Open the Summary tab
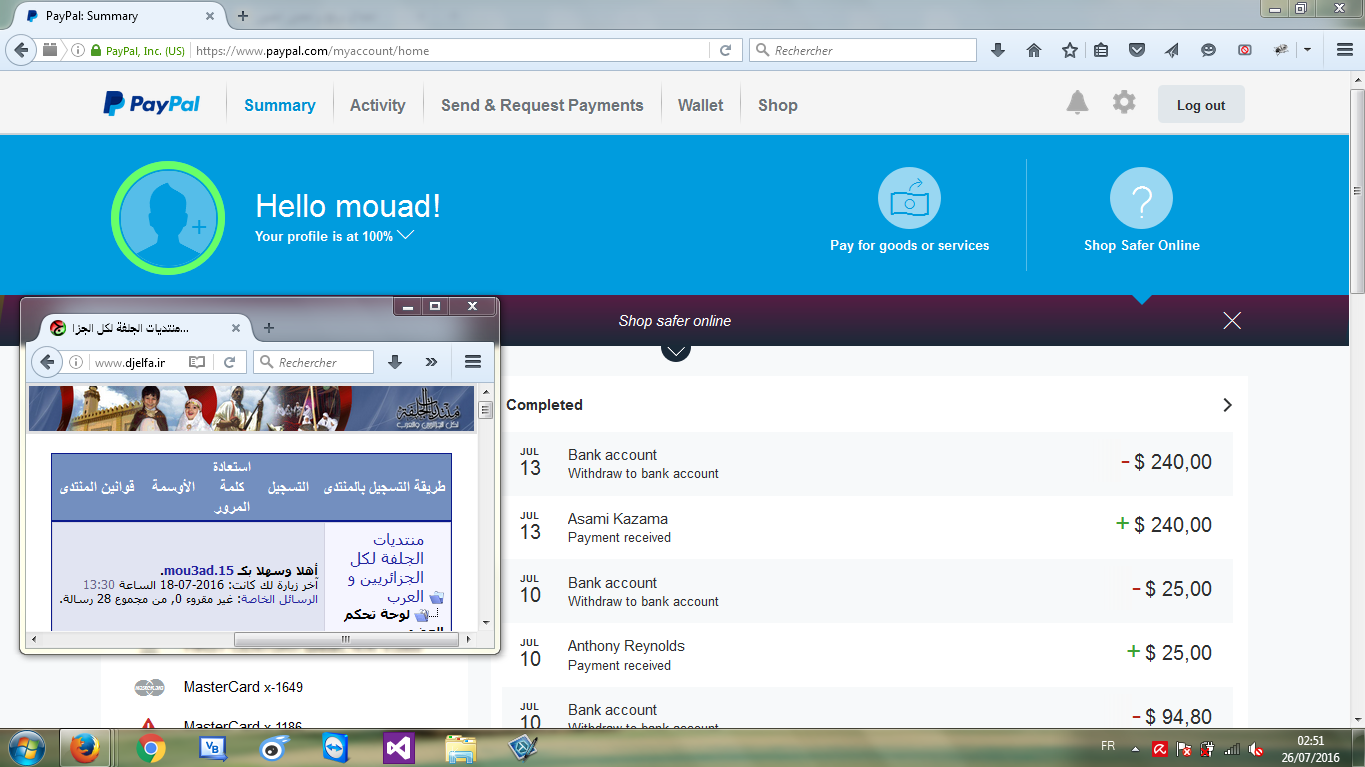 [x=279, y=105]
